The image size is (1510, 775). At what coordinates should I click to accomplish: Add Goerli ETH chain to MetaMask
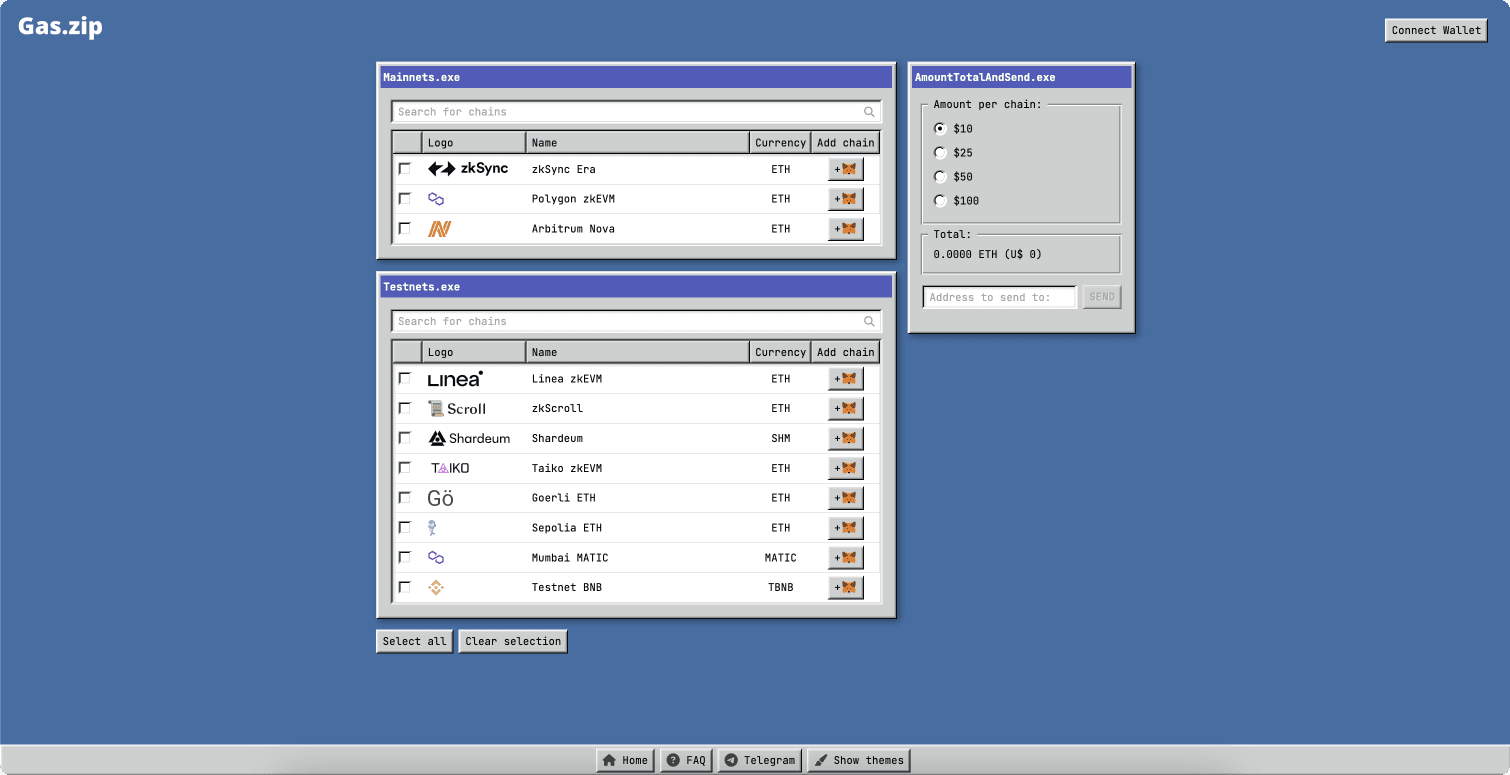point(846,498)
